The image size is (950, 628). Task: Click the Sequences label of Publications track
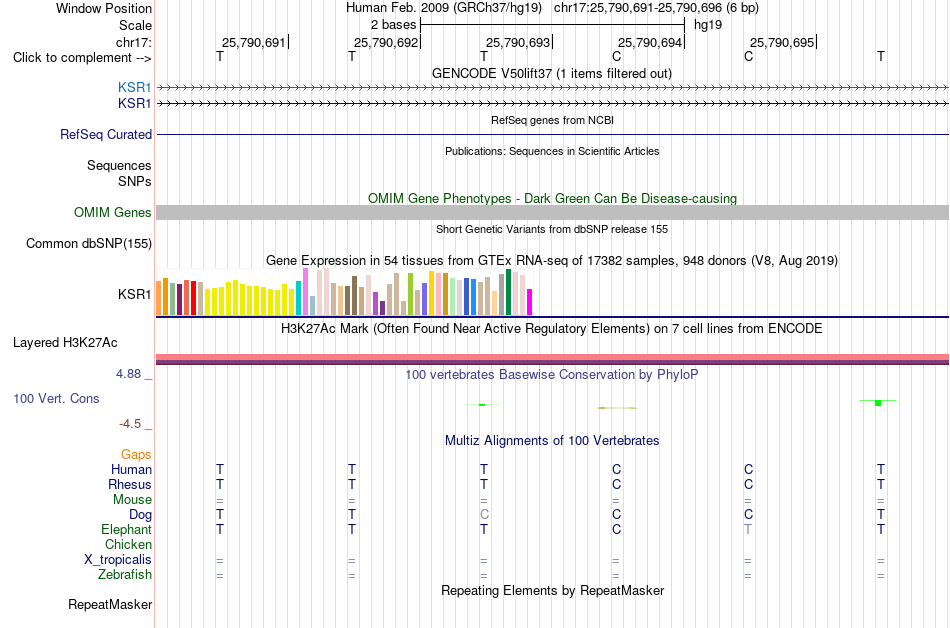pyautogui.click(x=119, y=165)
